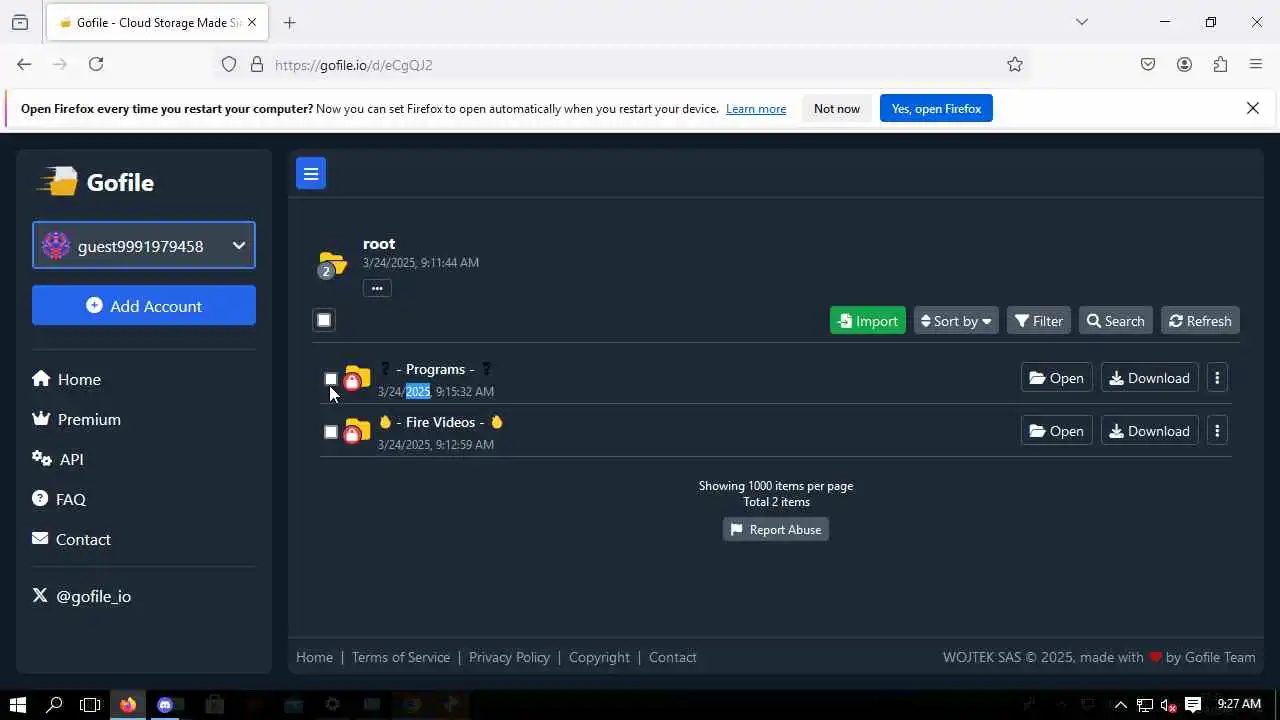Viewport: 1280px width, 720px height.
Task: Refresh the folder listing
Action: point(1200,320)
